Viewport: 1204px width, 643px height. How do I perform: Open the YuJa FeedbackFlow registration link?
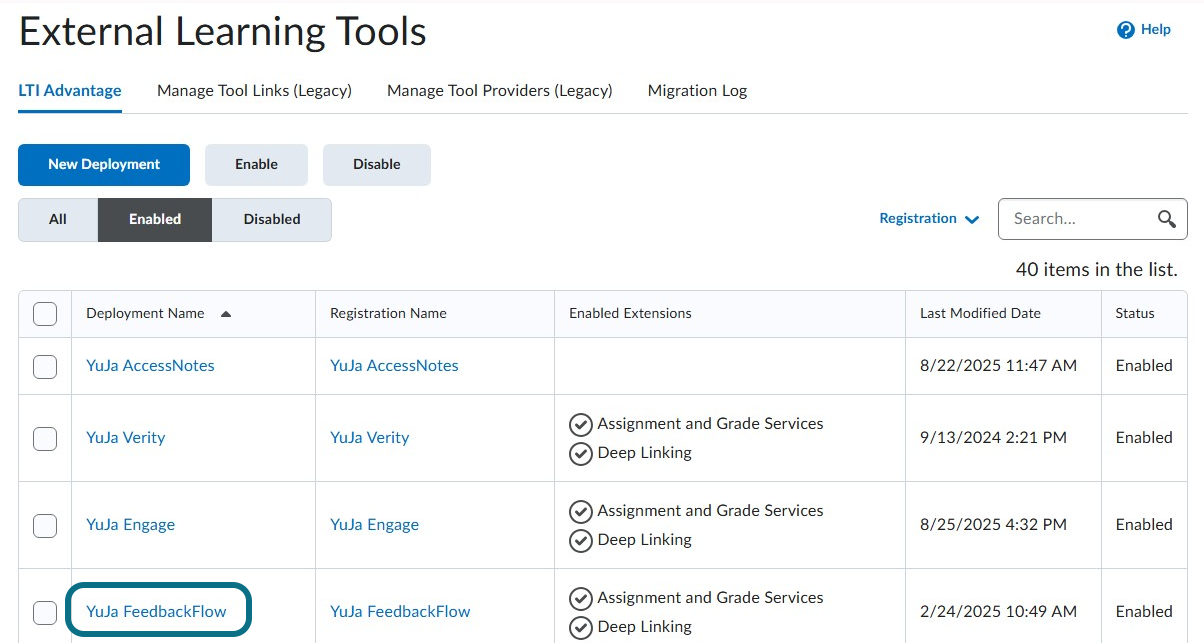click(400, 612)
